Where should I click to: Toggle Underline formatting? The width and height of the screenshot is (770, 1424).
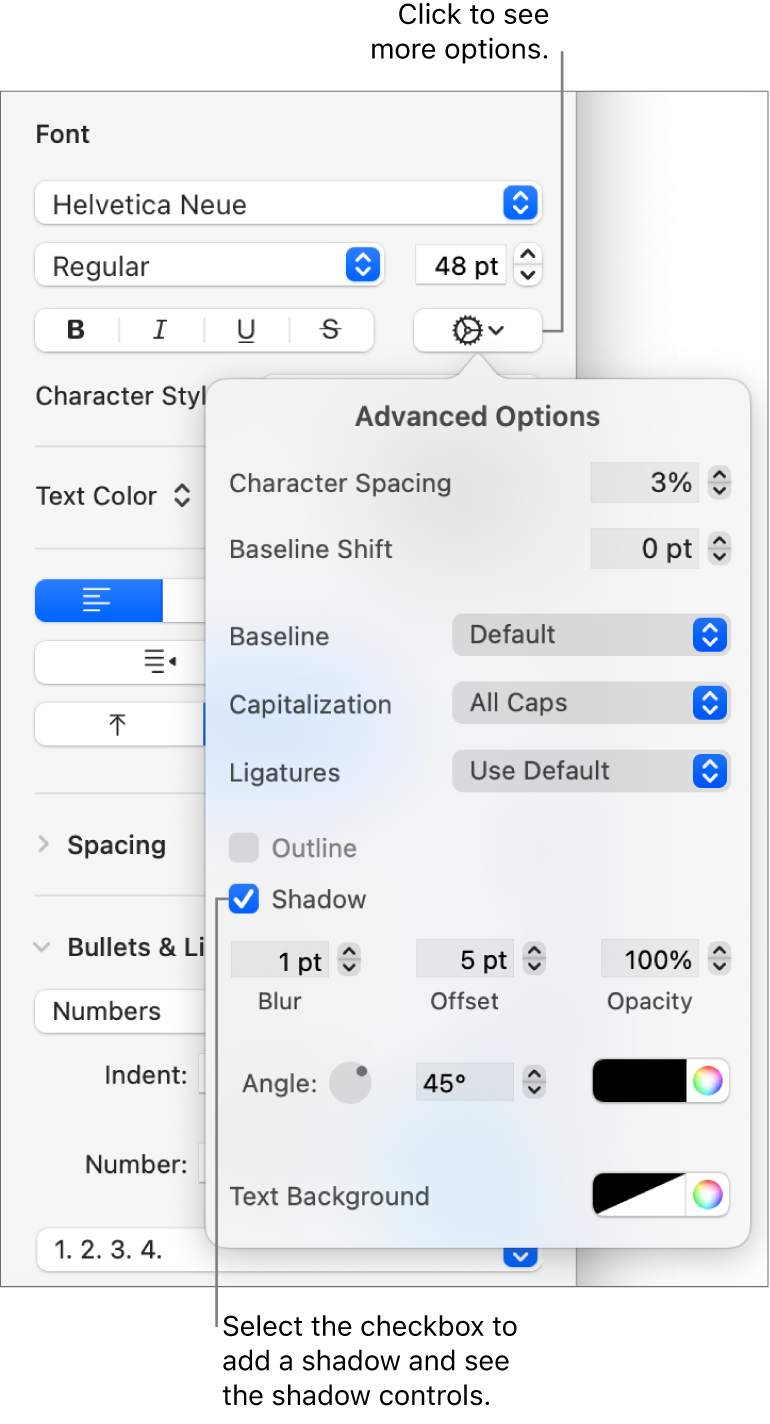pyautogui.click(x=246, y=331)
